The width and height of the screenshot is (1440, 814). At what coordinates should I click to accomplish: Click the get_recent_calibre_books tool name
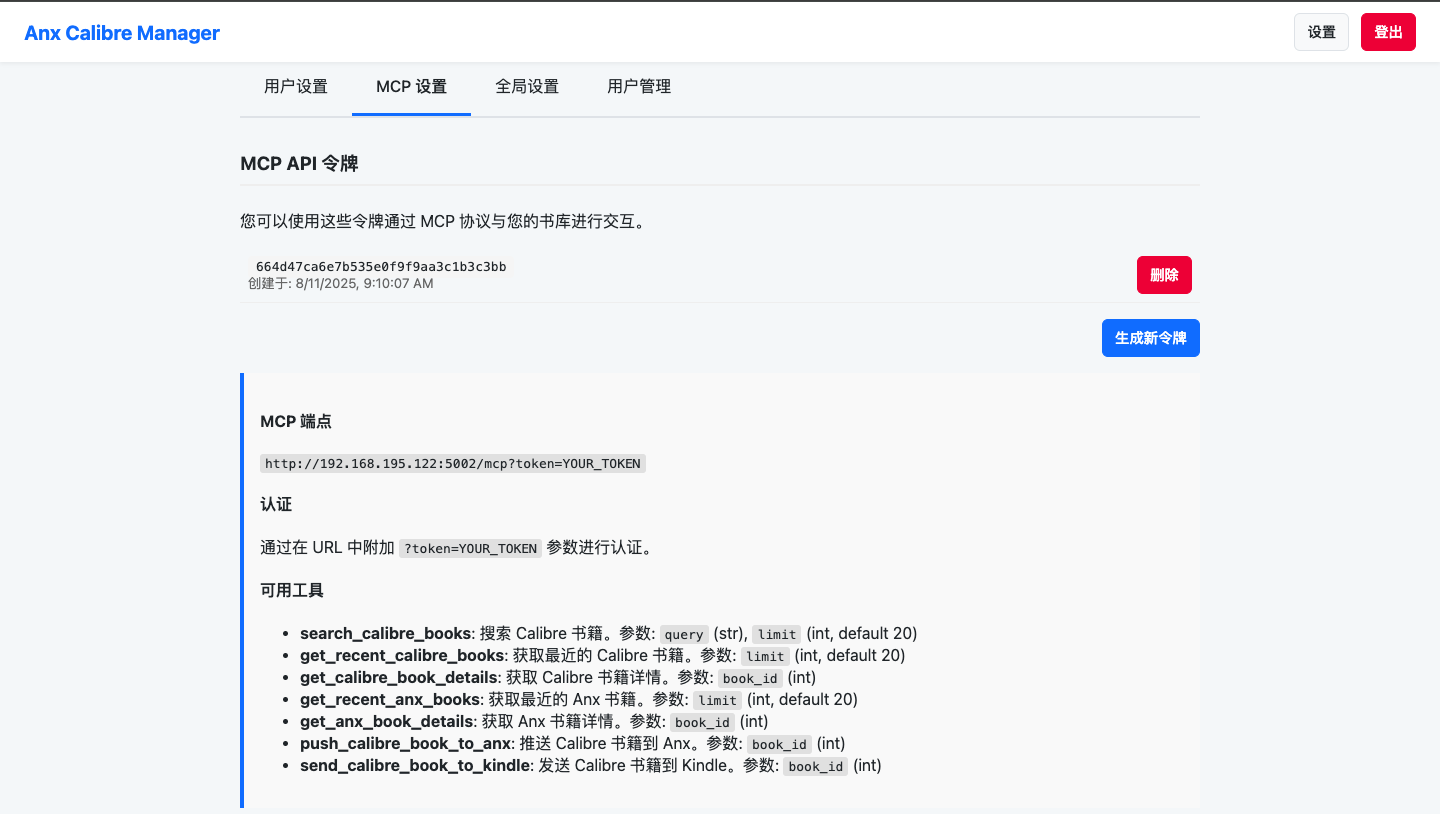pos(402,656)
